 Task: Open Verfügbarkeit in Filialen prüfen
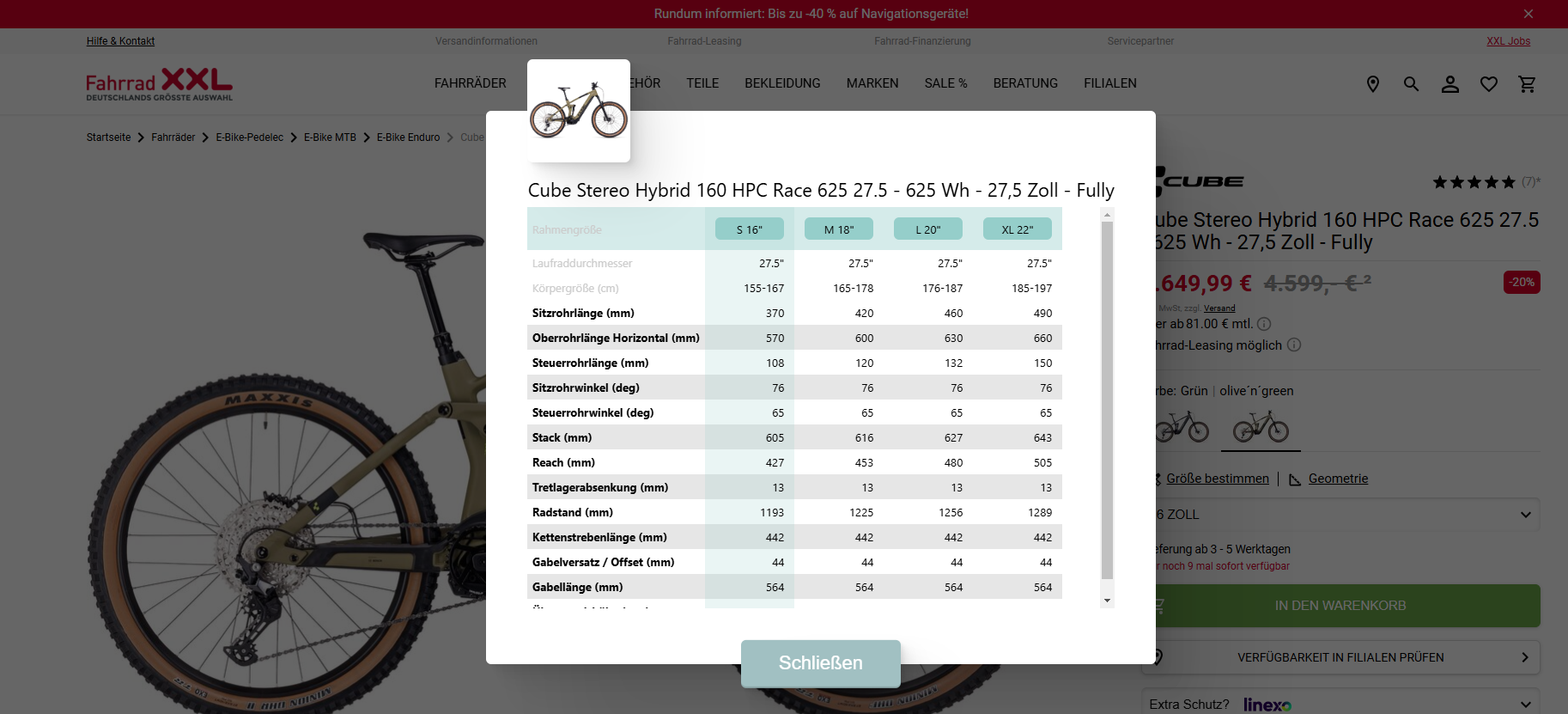[x=1340, y=657]
